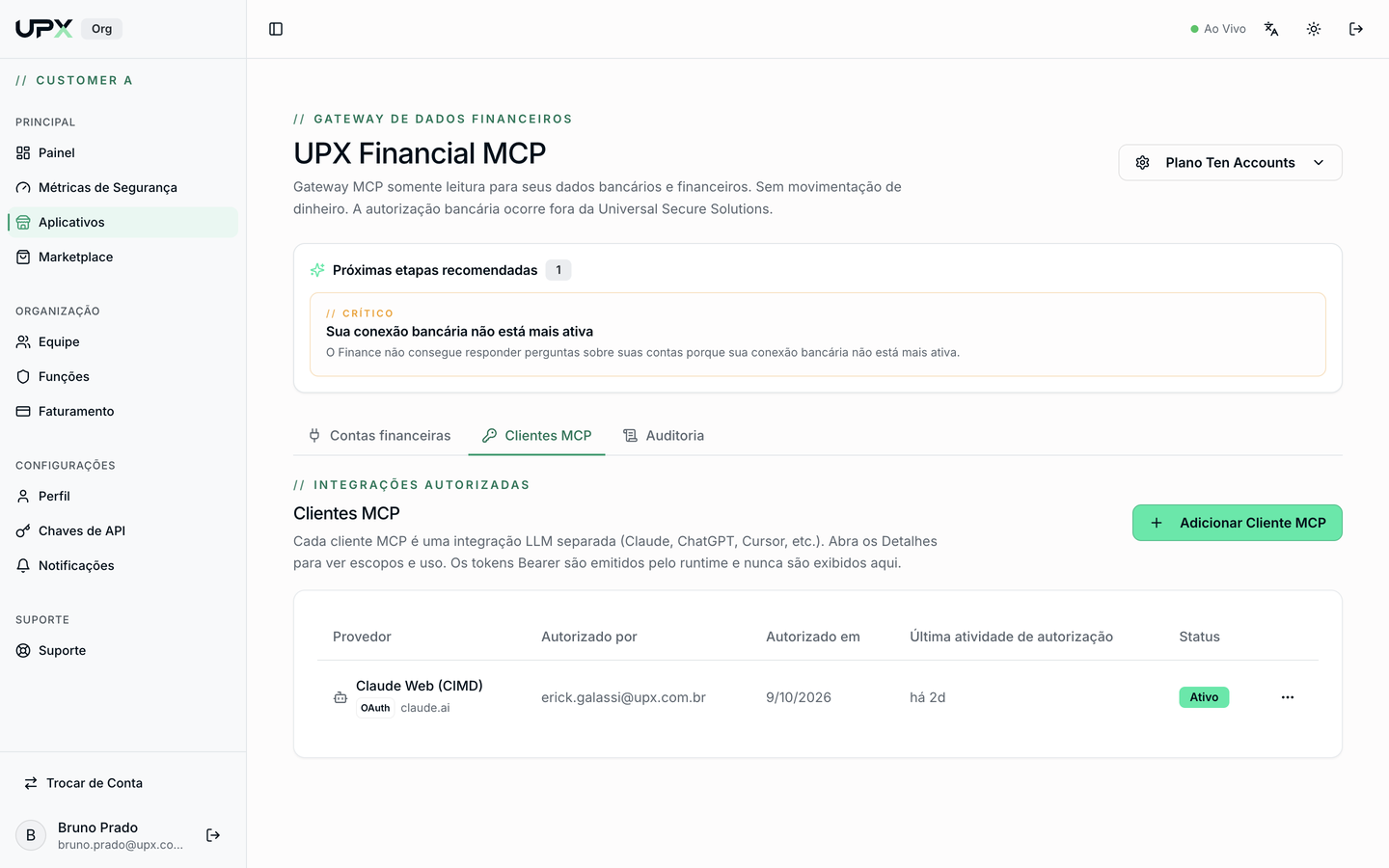Image resolution: width=1389 pixels, height=868 pixels.
Task: Click the Ao Vivo status indicator
Action: coord(1218,29)
